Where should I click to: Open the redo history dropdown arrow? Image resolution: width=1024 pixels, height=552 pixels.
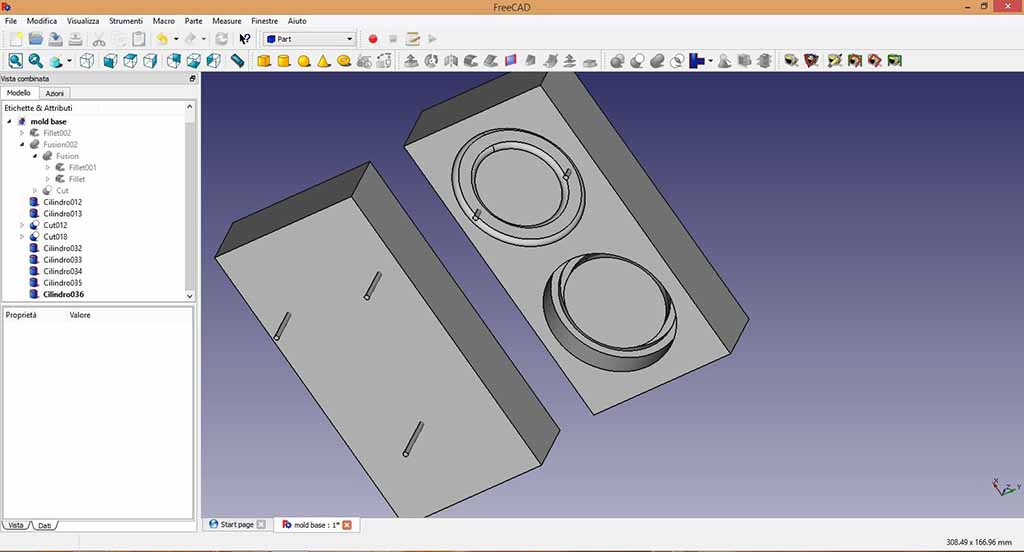[204, 39]
